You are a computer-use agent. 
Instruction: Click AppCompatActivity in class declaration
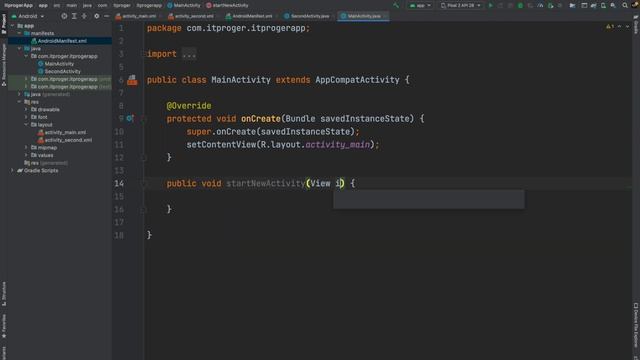[357, 80]
